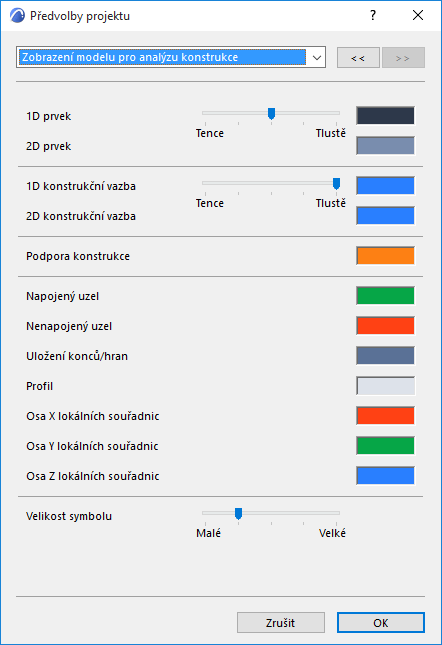Click the Uložení konců/hran label
The width and height of the screenshot is (442, 645).
[x=77, y=356]
